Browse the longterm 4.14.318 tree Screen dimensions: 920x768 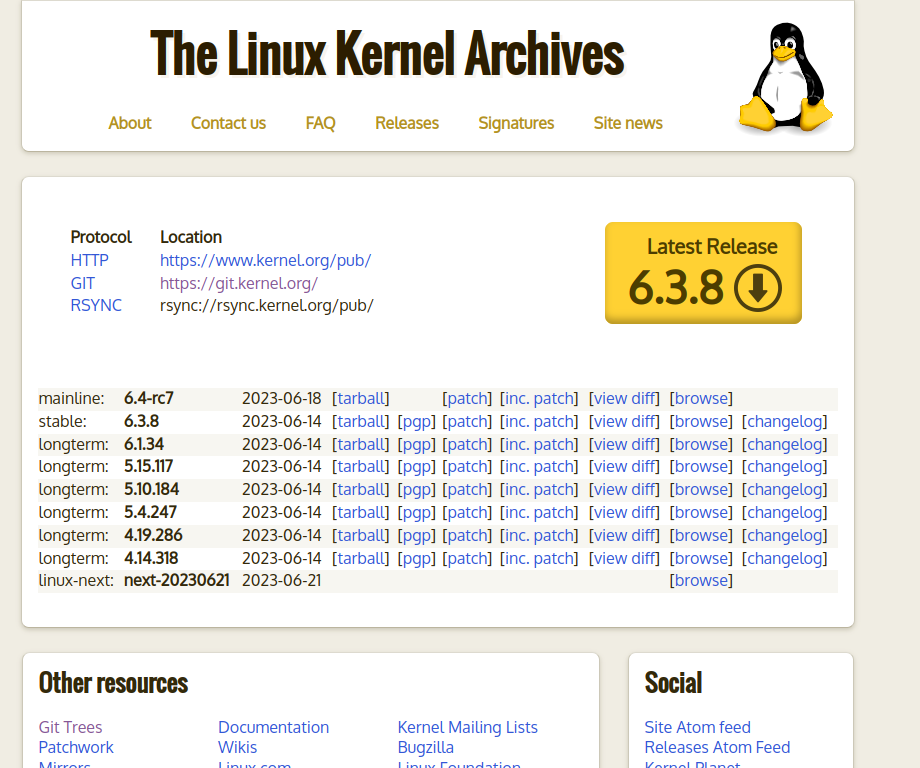701,559
